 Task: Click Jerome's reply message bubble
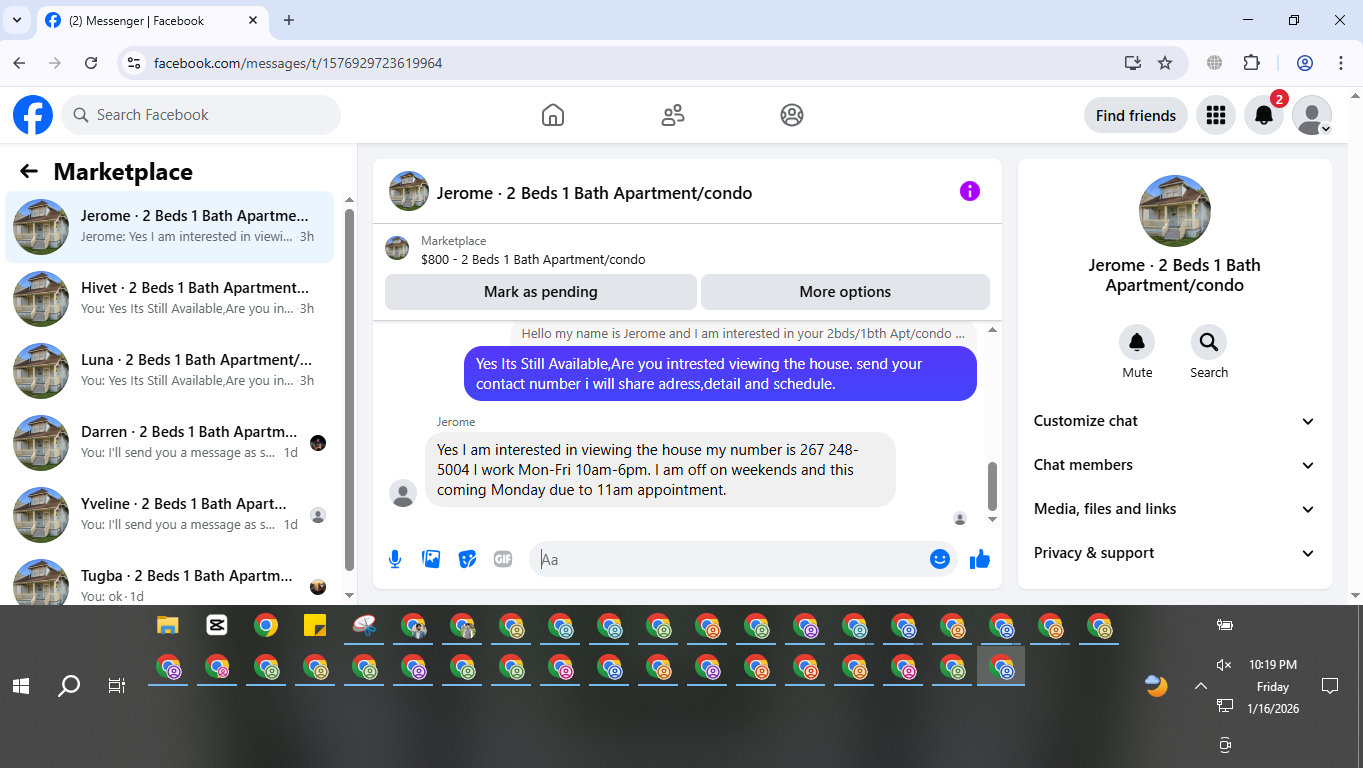[660, 470]
